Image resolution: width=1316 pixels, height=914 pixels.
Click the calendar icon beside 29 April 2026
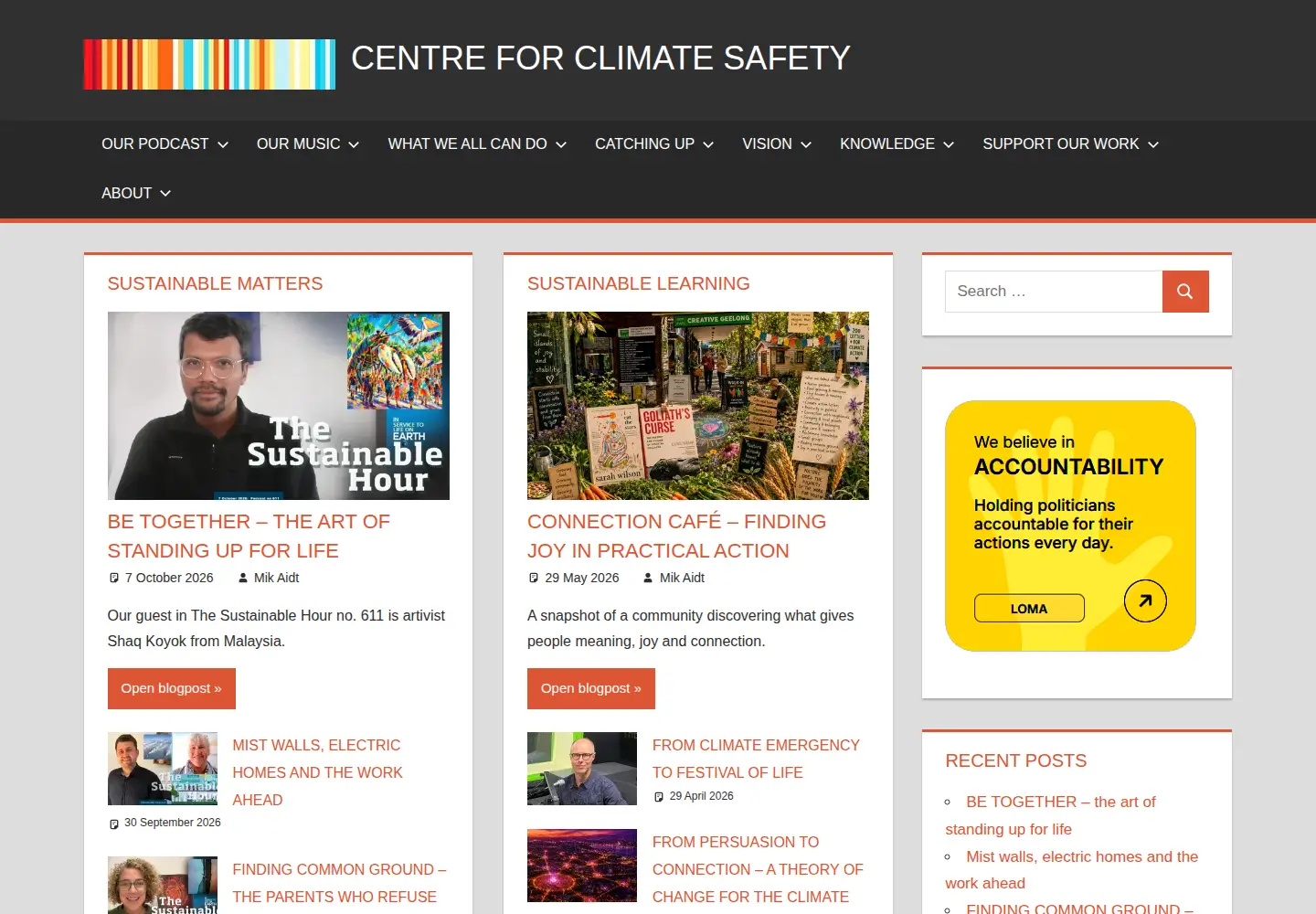[x=659, y=797]
